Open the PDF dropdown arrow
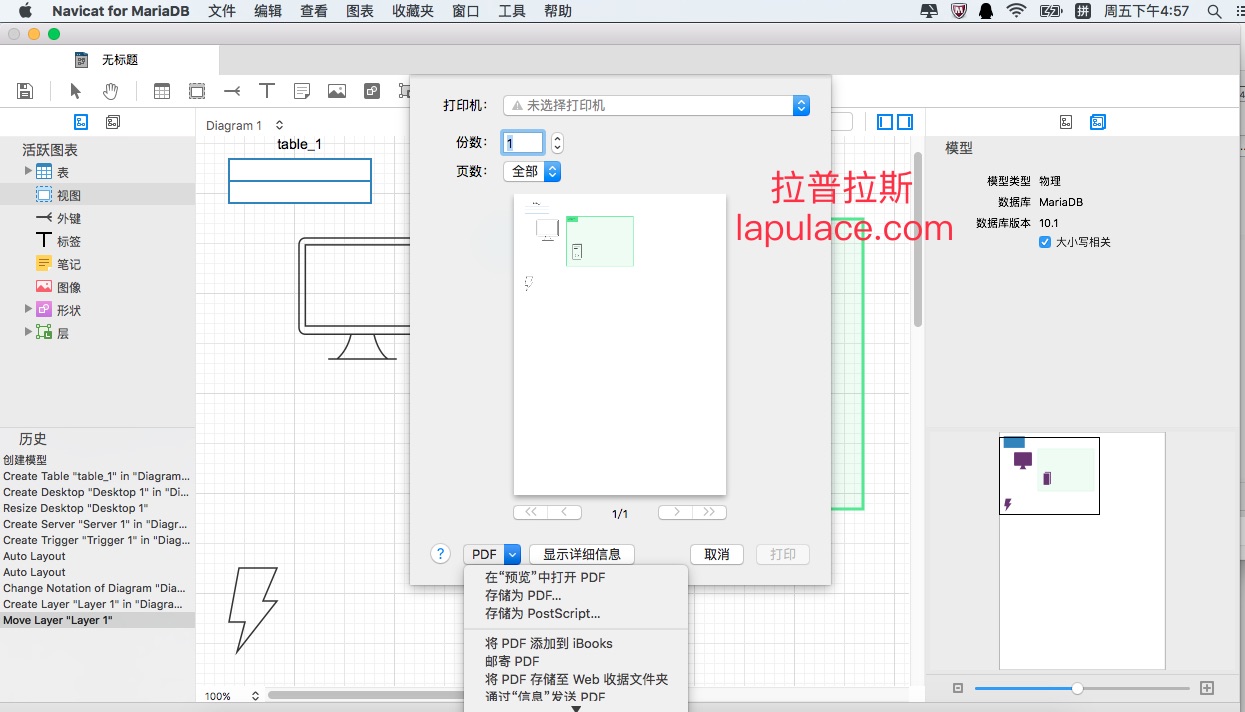 point(512,554)
